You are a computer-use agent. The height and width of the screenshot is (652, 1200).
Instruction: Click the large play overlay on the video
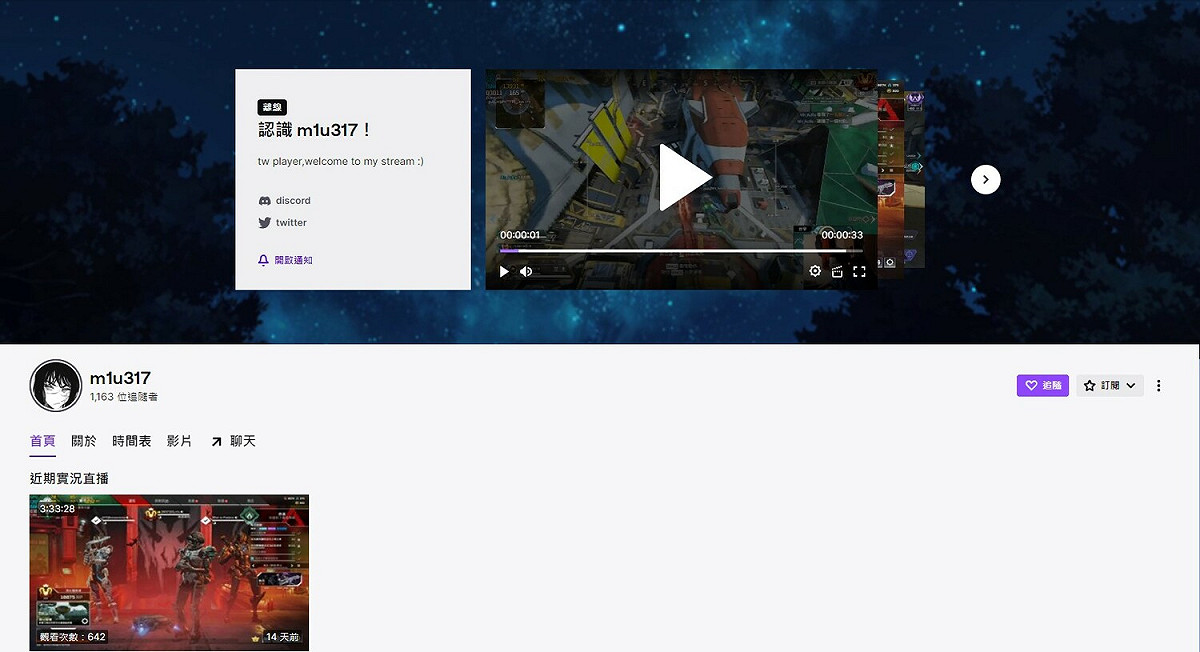pos(684,178)
